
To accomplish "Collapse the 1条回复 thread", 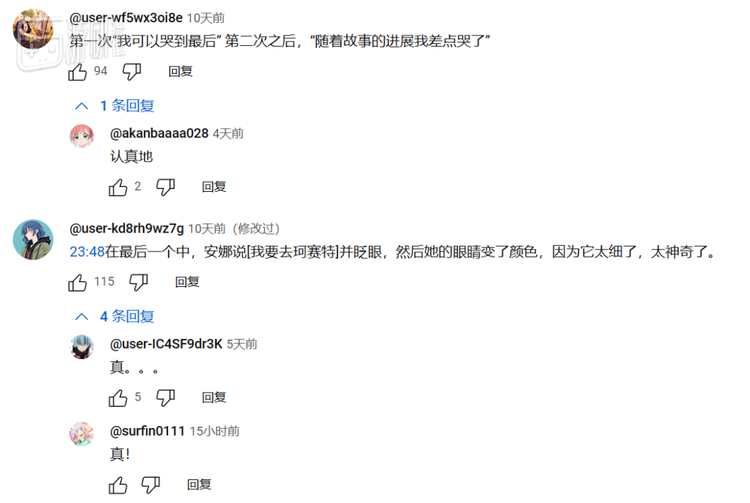I will pos(115,106).
